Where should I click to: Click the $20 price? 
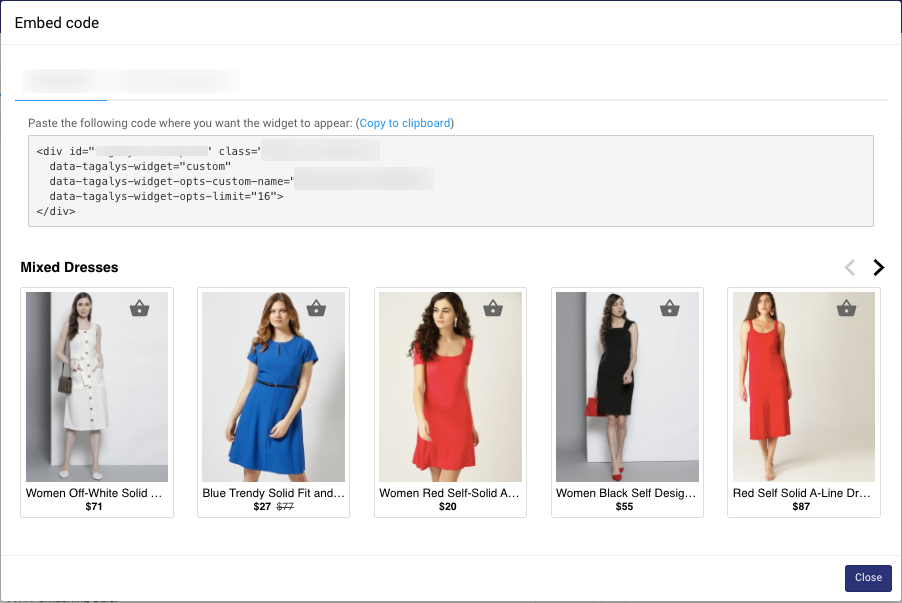pyautogui.click(x=448, y=507)
